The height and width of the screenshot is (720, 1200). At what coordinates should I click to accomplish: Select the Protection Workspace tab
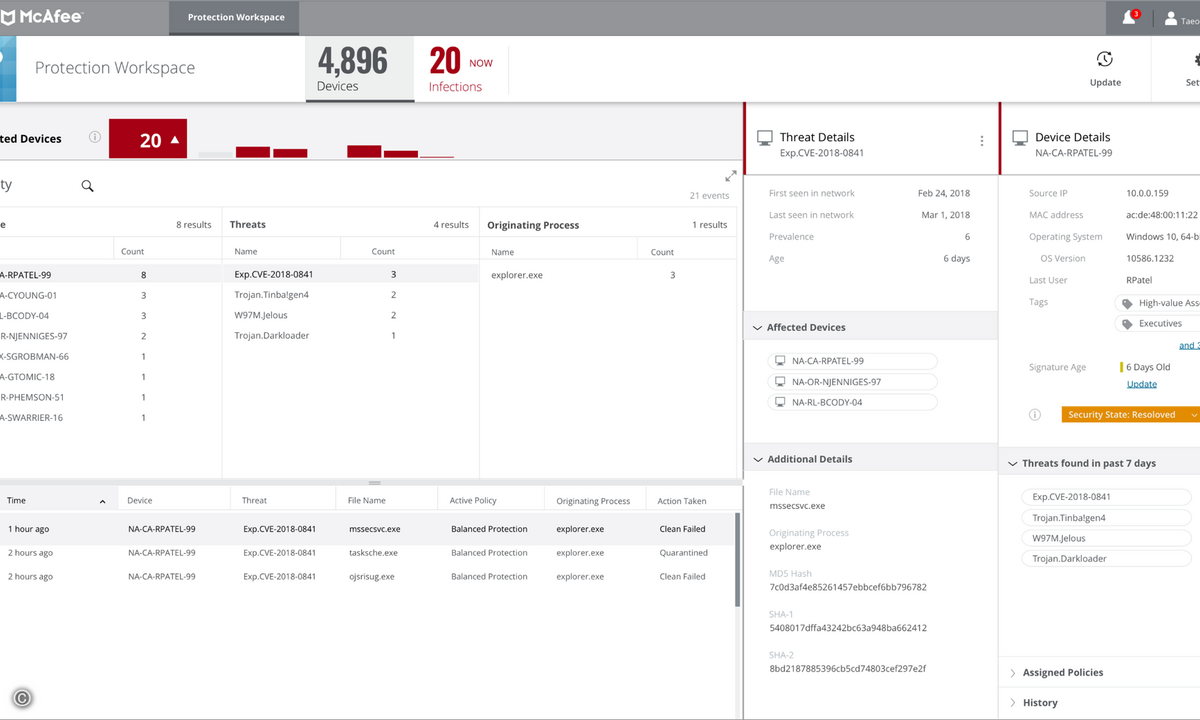tap(236, 17)
